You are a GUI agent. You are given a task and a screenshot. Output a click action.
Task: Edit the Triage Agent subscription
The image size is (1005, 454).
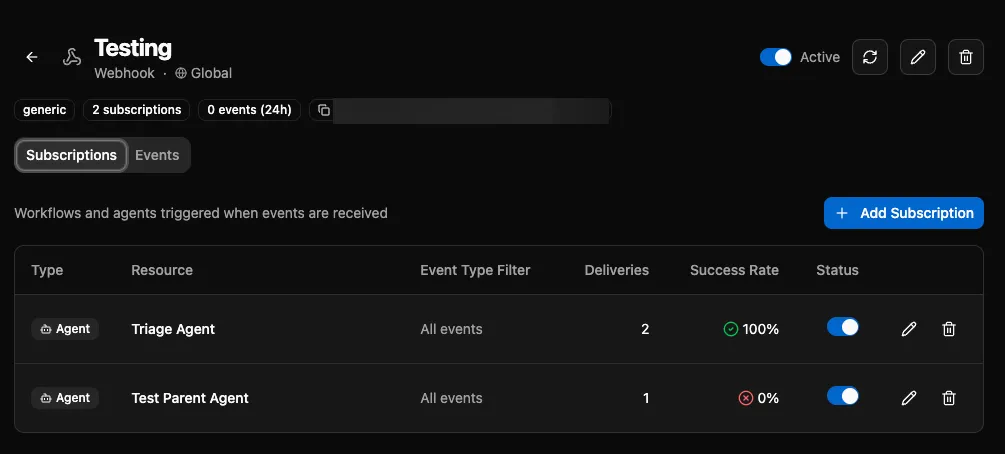click(x=909, y=329)
